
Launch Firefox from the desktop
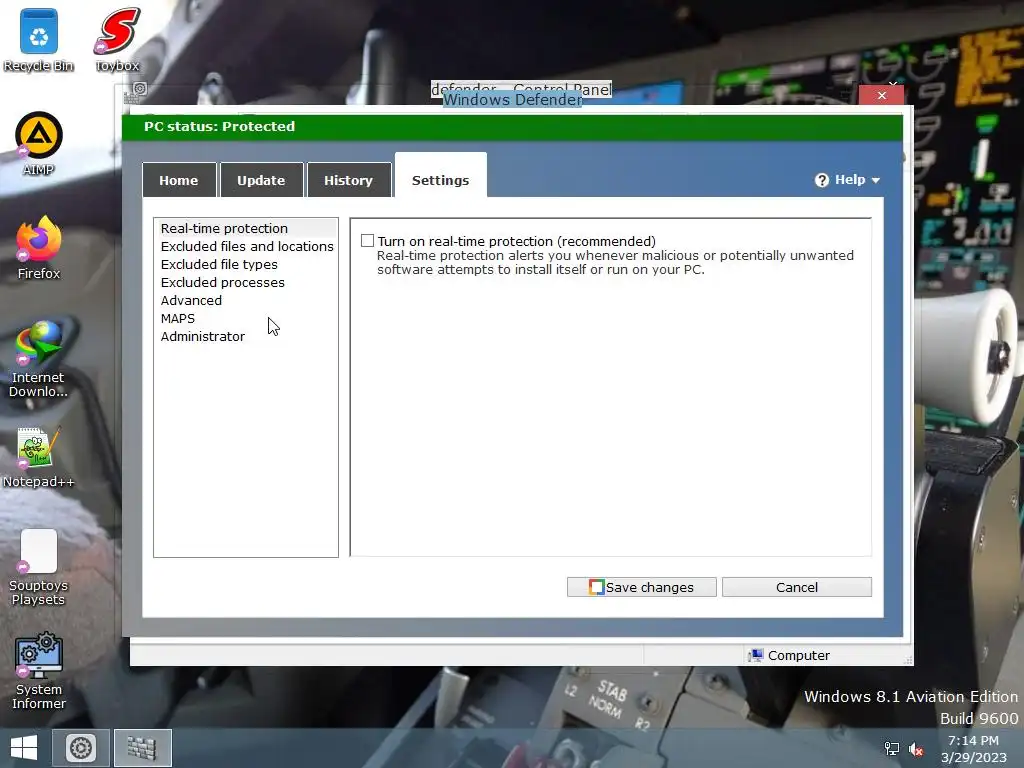pyautogui.click(x=39, y=248)
